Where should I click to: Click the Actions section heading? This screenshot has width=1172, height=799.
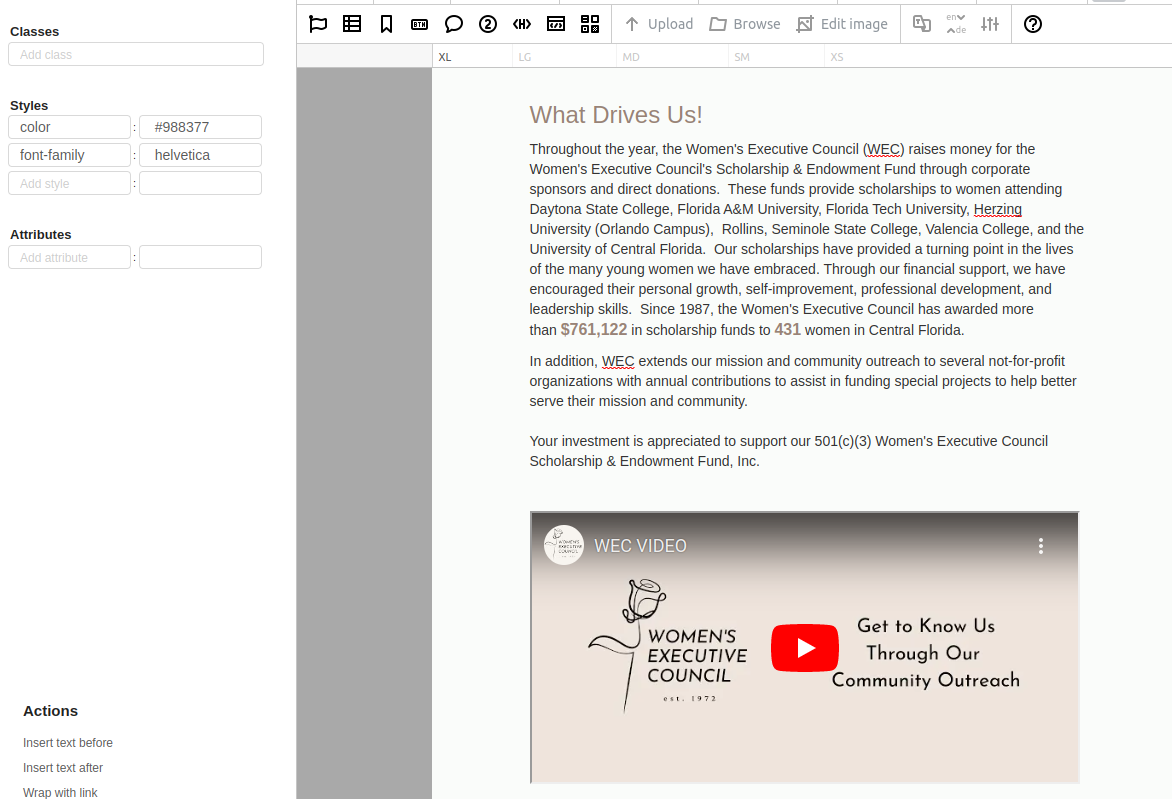(x=50, y=711)
